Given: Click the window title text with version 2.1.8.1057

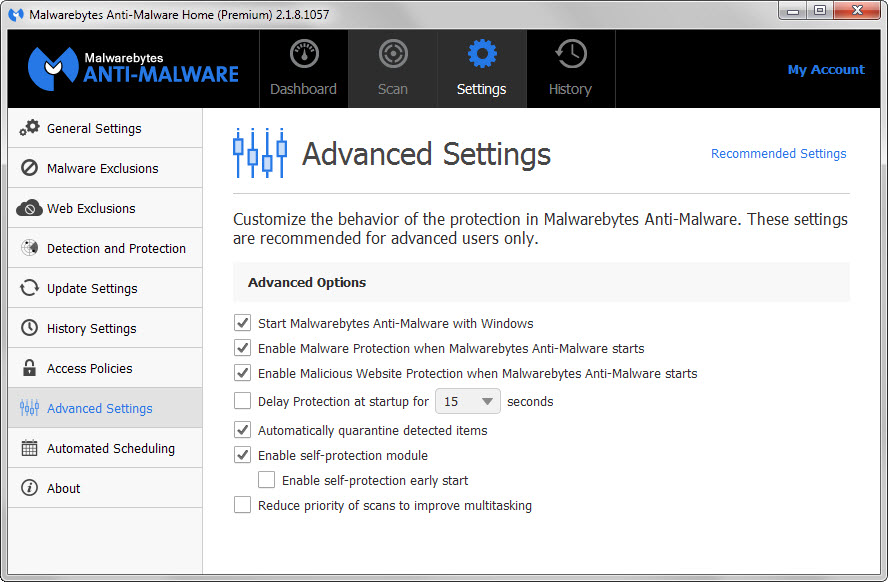Looking at the screenshot, I should pos(179,15).
